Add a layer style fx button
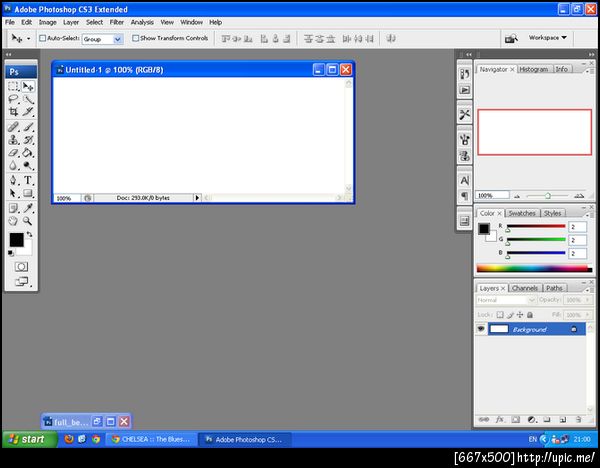Screen dimensions: 600x468 coord(500,419)
